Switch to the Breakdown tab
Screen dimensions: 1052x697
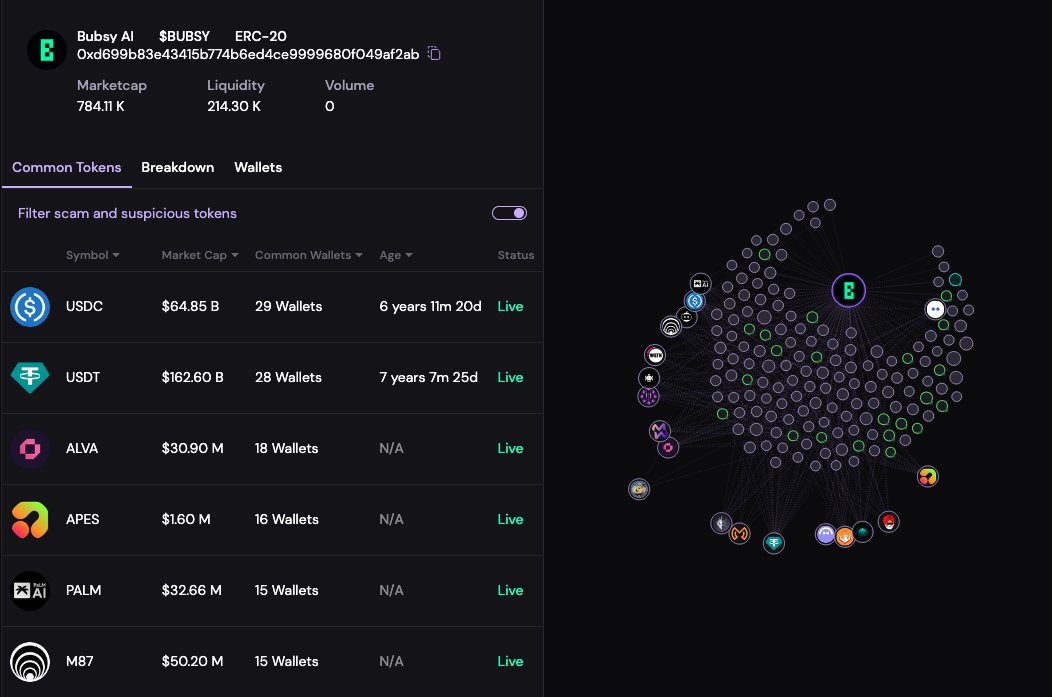pos(178,167)
